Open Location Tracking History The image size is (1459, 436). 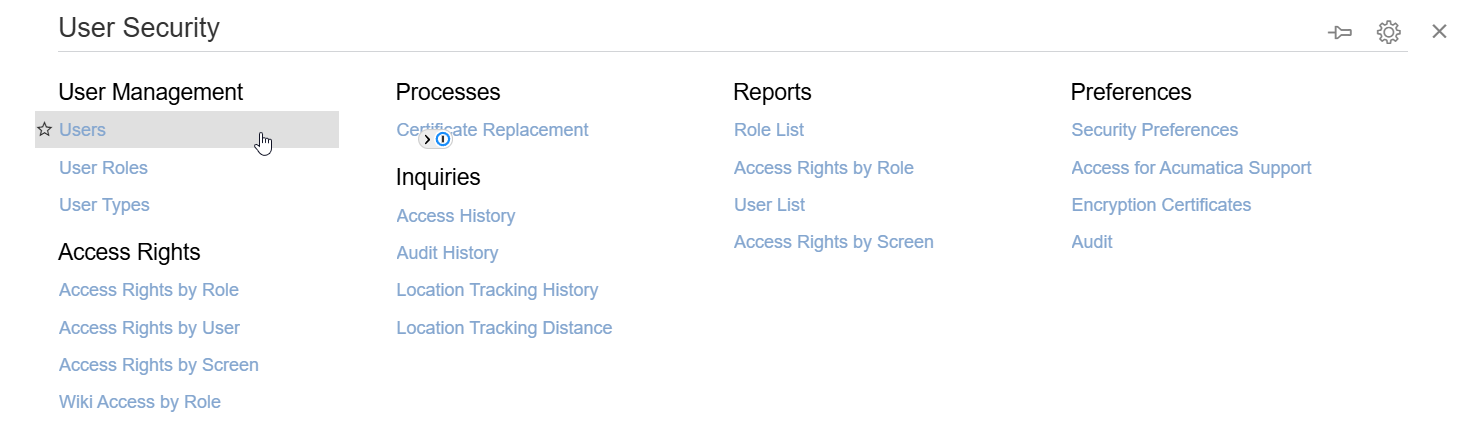[497, 290]
